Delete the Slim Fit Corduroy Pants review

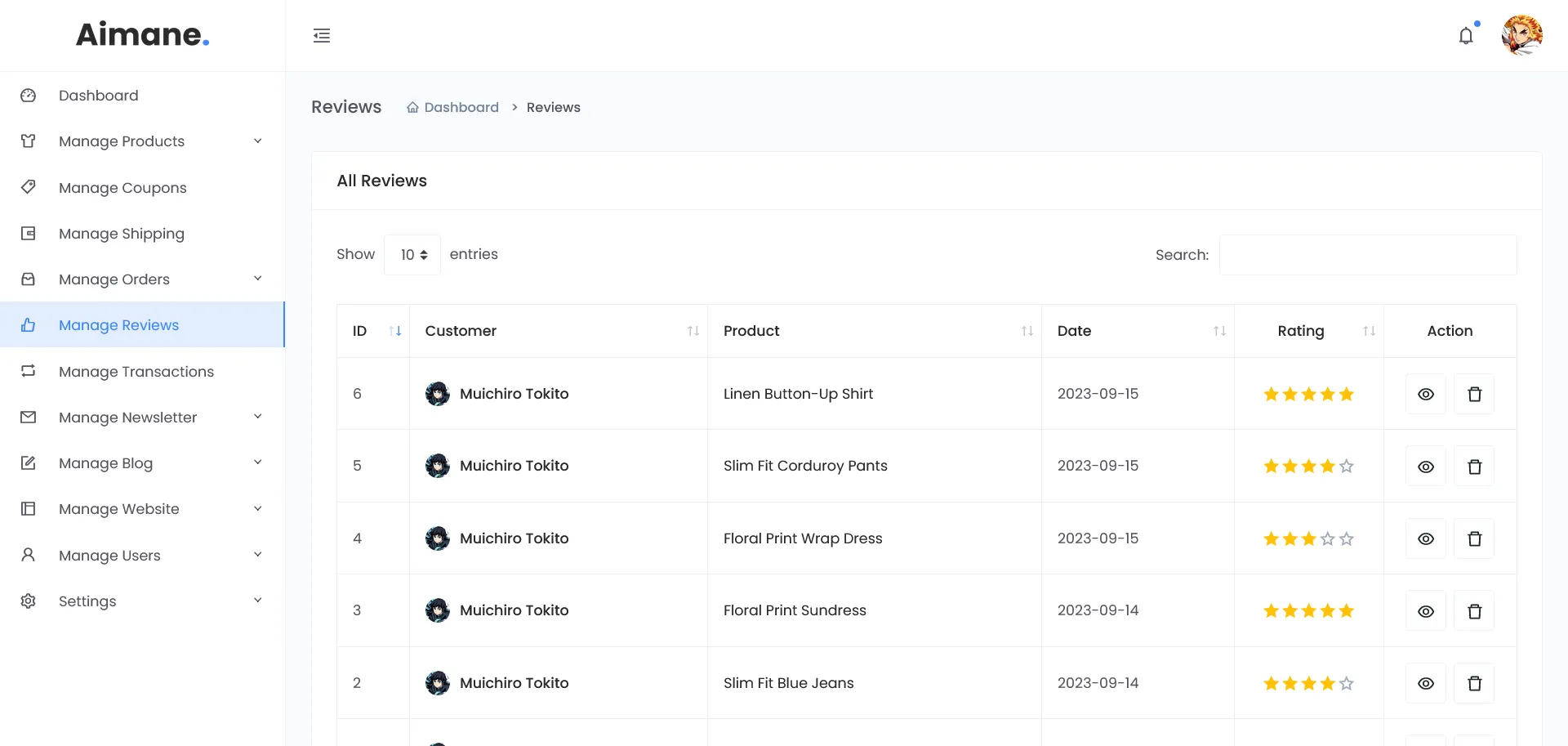tap(1474, 467)
